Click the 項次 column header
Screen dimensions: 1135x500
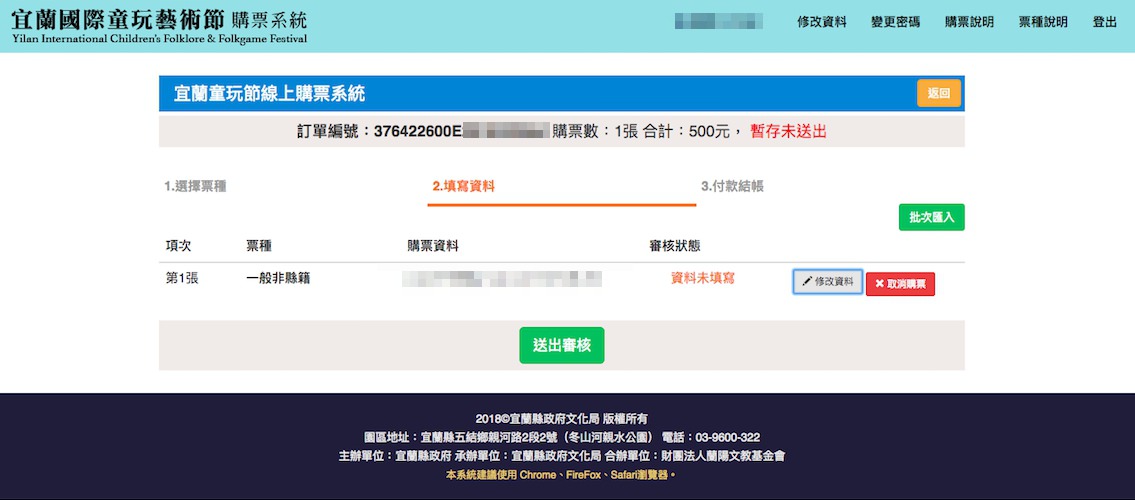[179, 246]
